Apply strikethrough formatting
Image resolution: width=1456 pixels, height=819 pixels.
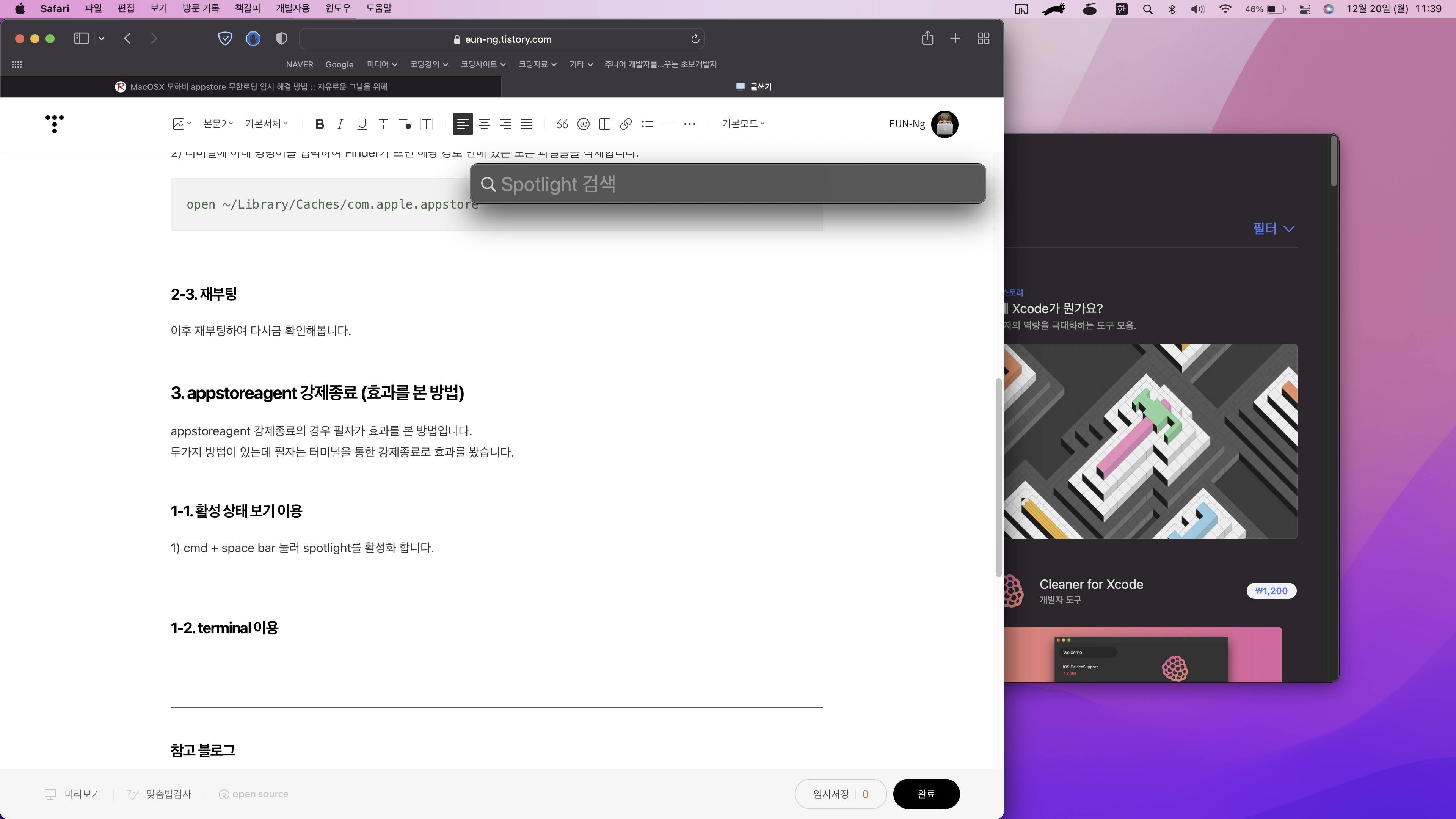pos(383,124)
